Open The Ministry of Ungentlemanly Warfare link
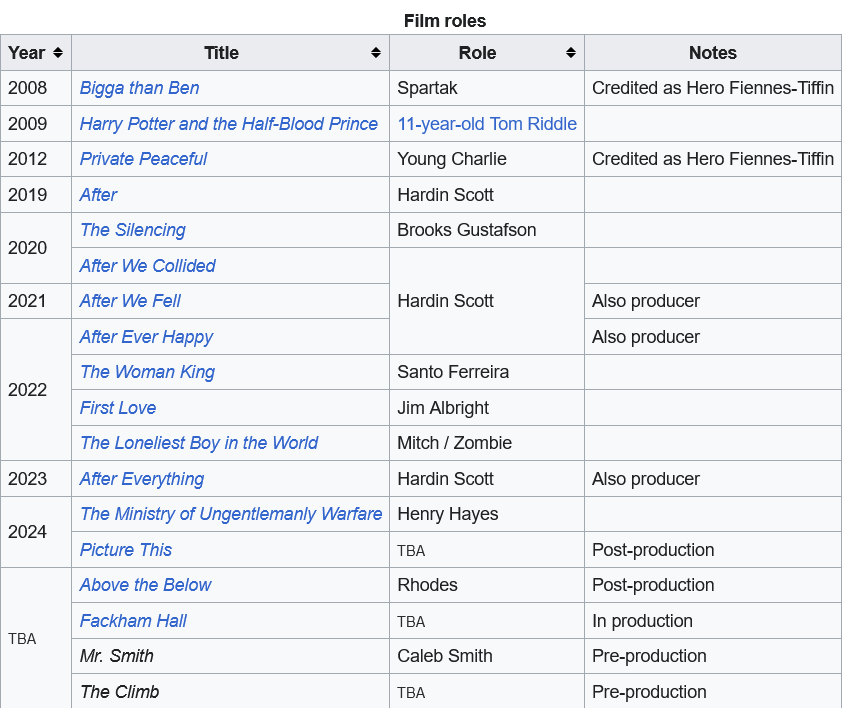This screenshot has height=708, width=842. click(x=231, y=514)
